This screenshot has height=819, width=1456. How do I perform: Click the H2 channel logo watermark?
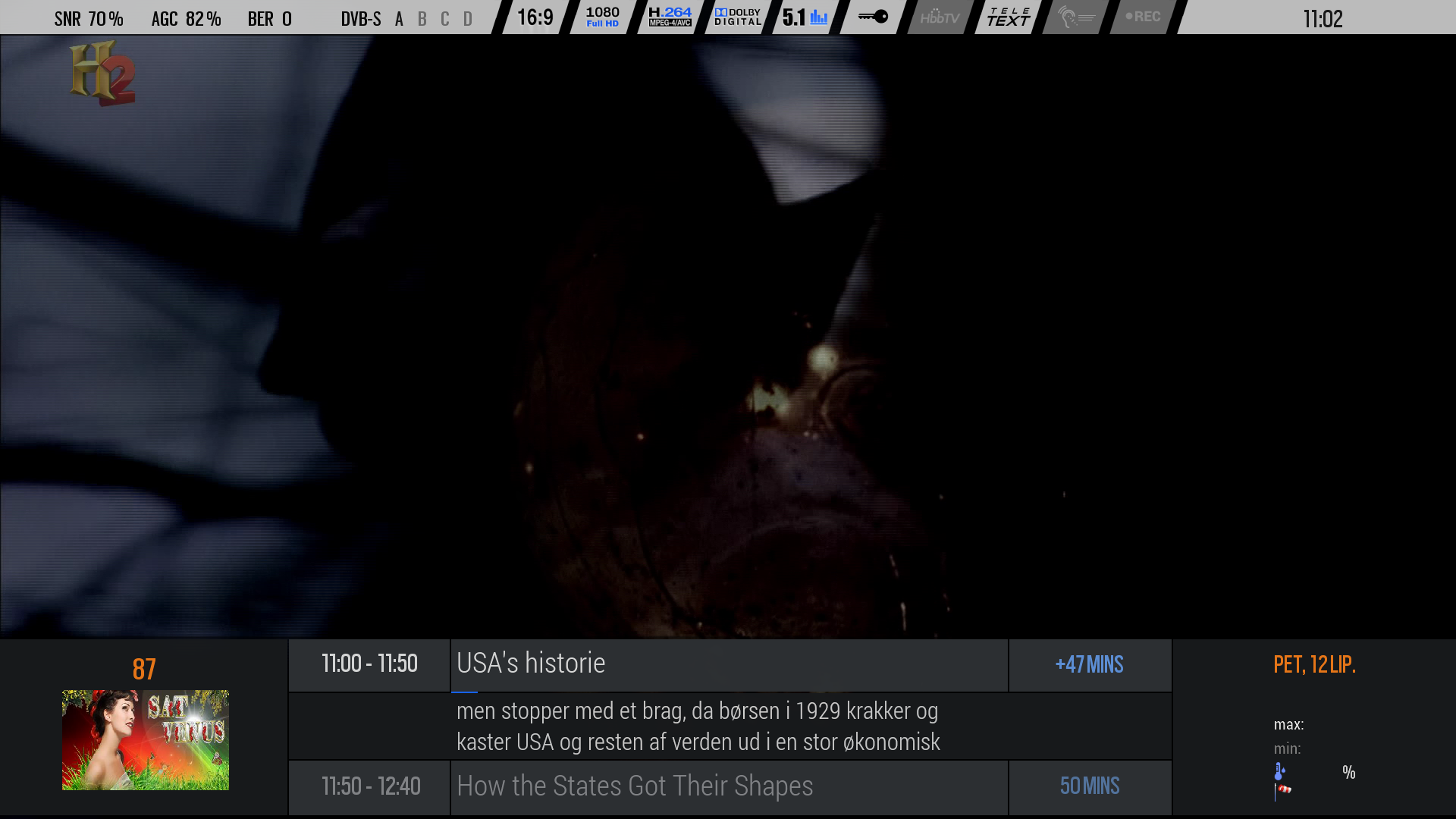point(102,74)
